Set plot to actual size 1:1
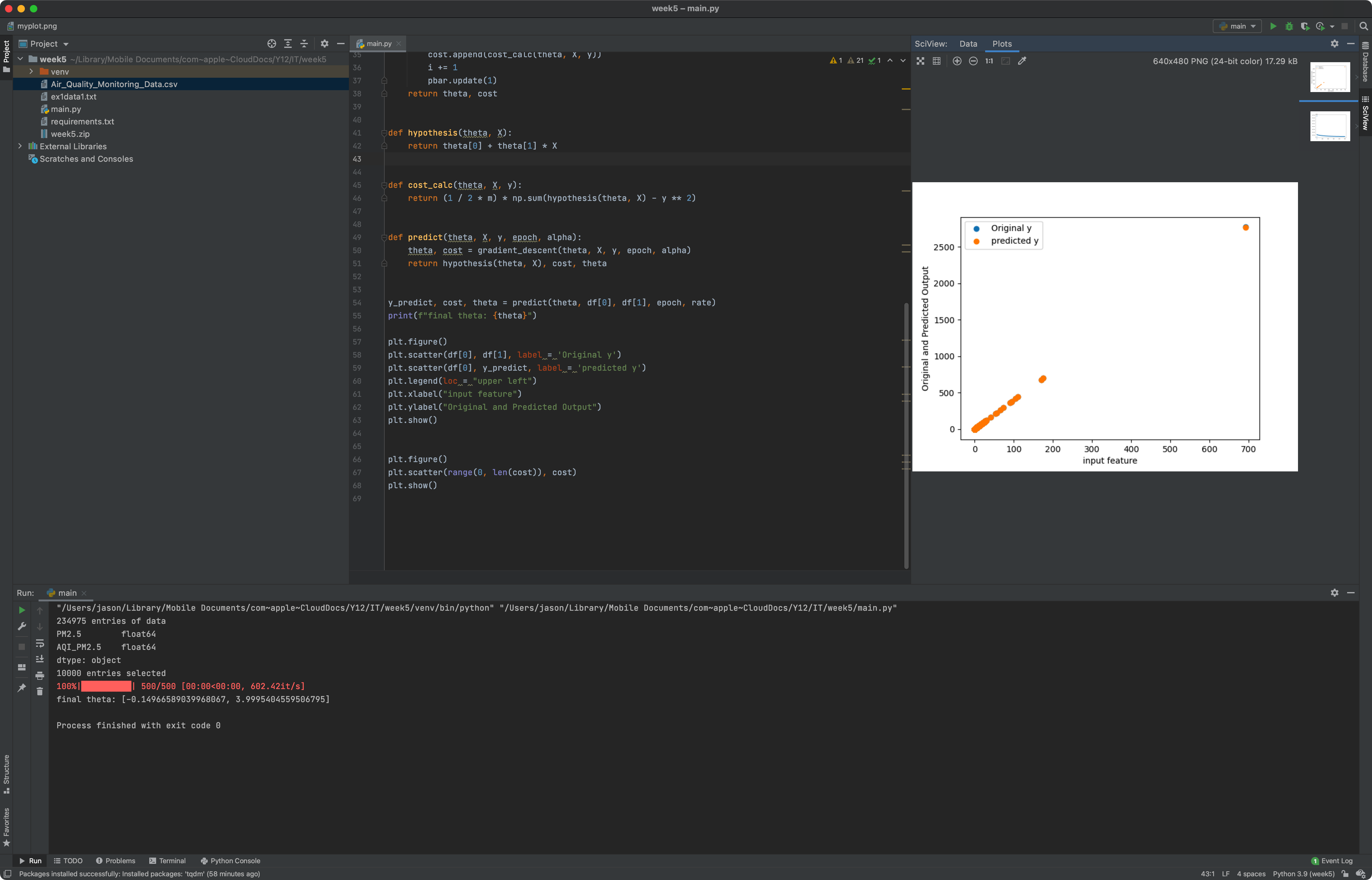 [x=989, y=61]
